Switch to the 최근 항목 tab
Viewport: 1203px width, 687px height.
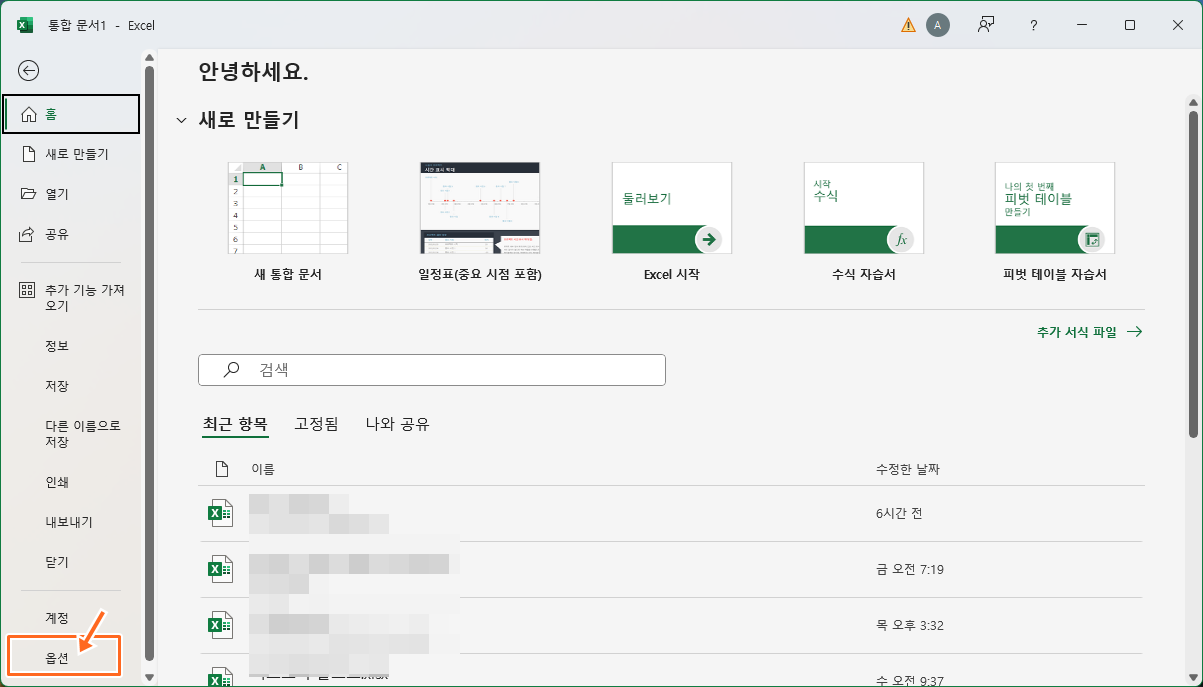pos(235,424)
